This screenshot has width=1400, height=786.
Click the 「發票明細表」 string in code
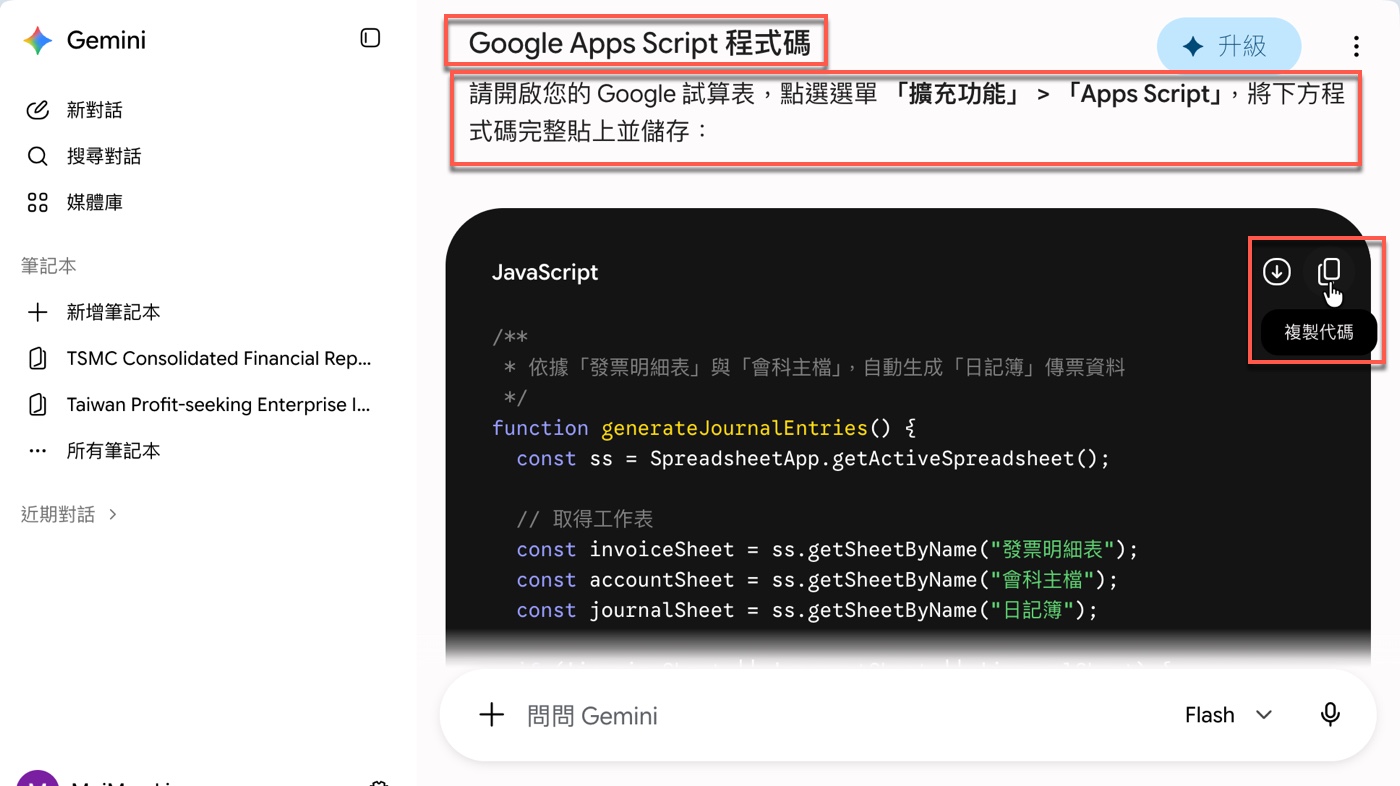click(x=1052, y=549)
